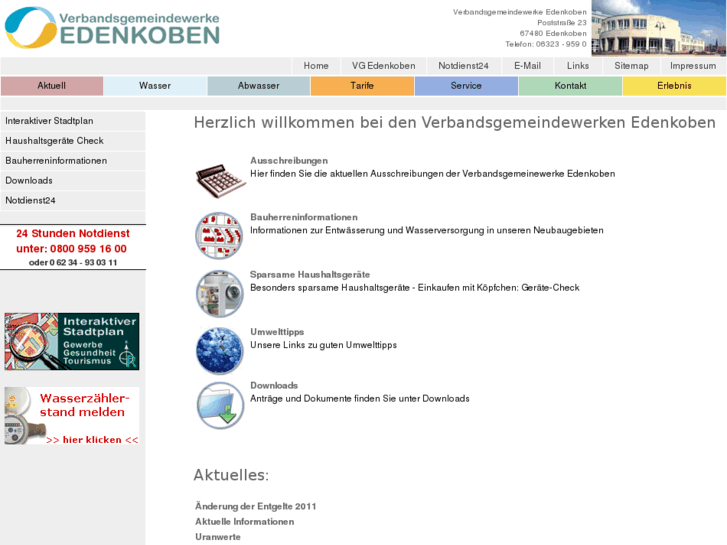Select the orange Tarife tab
Image resolution: width=727 pixels, height=545 pixels.
(x=362, y=86)
